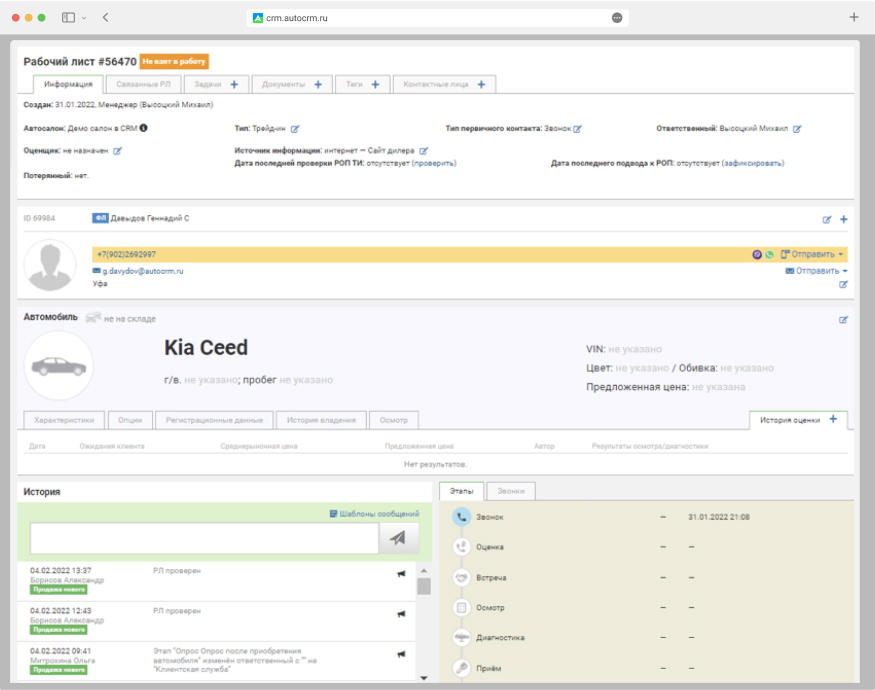
Task: Edit the Тип (Трейд-ин) field
Action: coord(295,129)
